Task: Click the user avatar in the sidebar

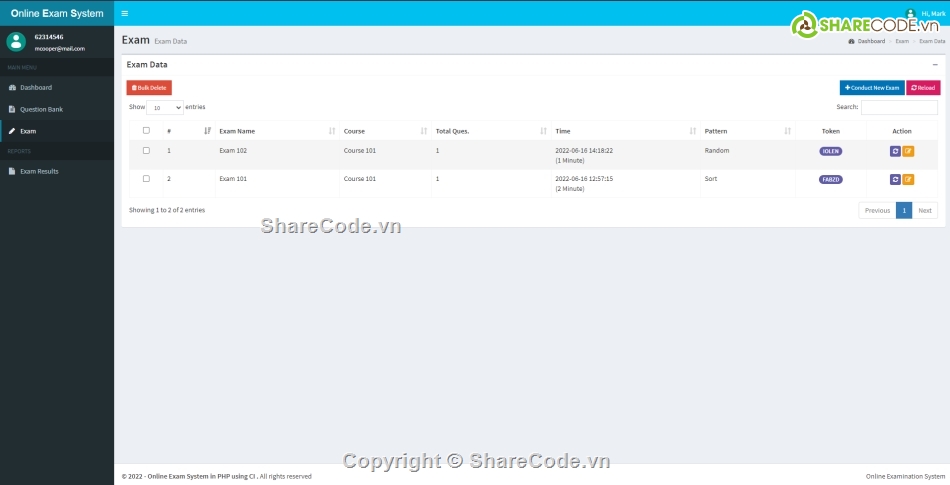Action: click(16, 41)
